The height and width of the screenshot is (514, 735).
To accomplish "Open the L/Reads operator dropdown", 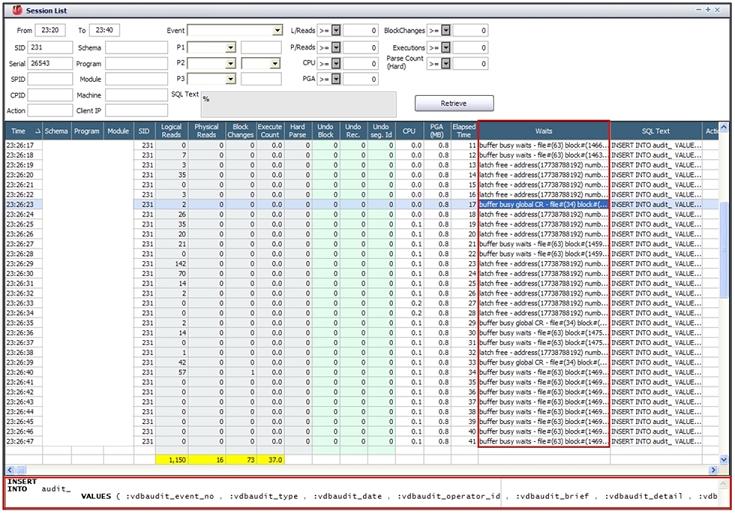I will tap(336, 30).
